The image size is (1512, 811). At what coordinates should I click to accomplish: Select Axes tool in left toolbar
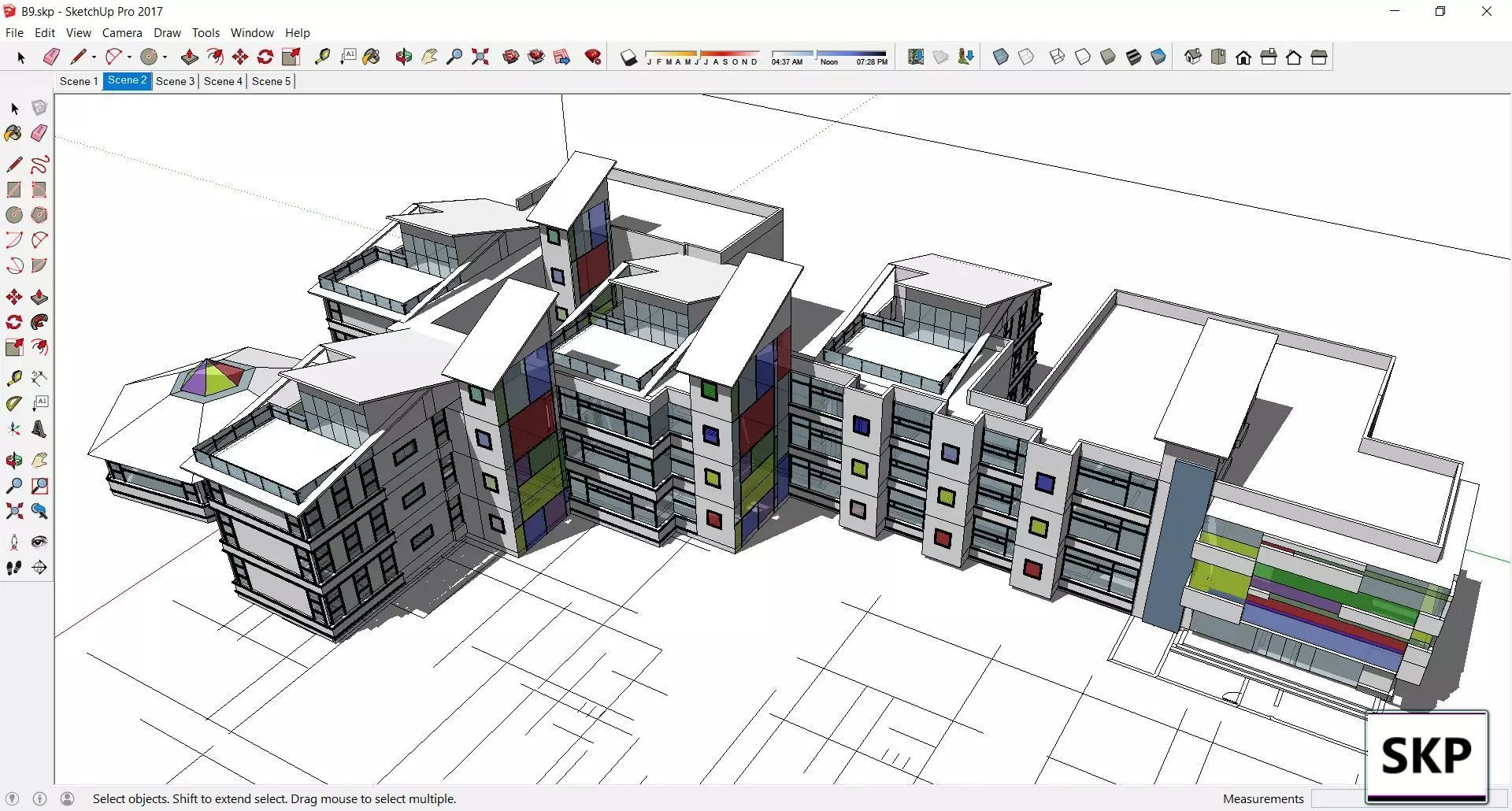(x=14, y=429)
